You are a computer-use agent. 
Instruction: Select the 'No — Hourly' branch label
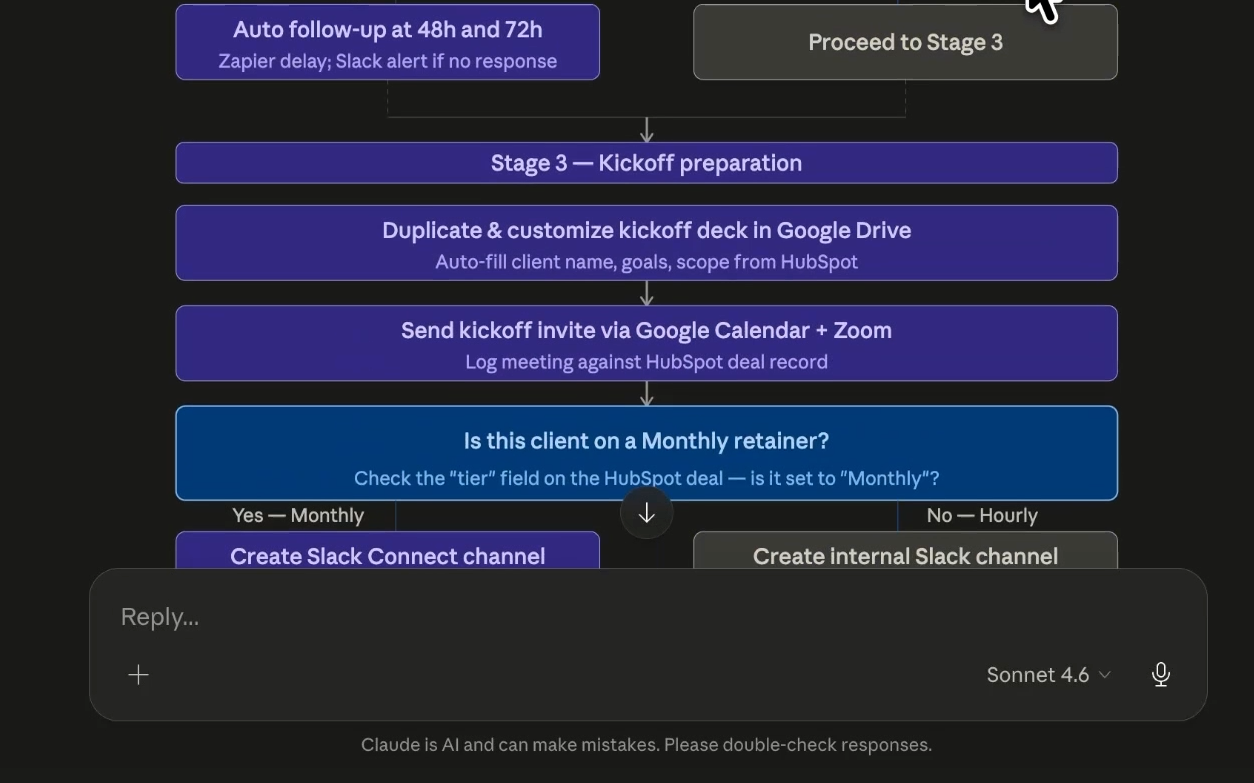981,515
